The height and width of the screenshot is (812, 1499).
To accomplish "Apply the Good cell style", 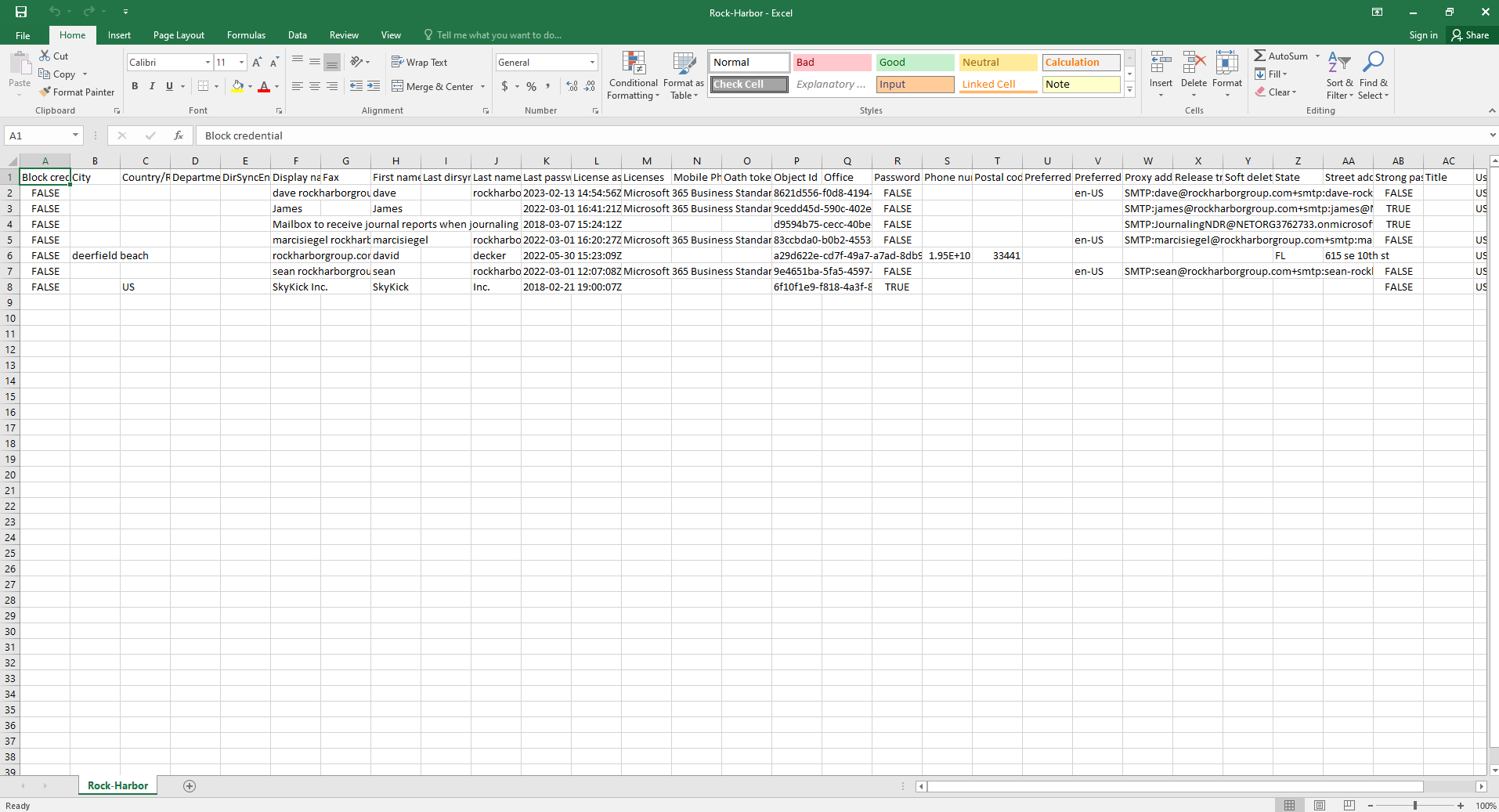I will [x=915, y=62].
